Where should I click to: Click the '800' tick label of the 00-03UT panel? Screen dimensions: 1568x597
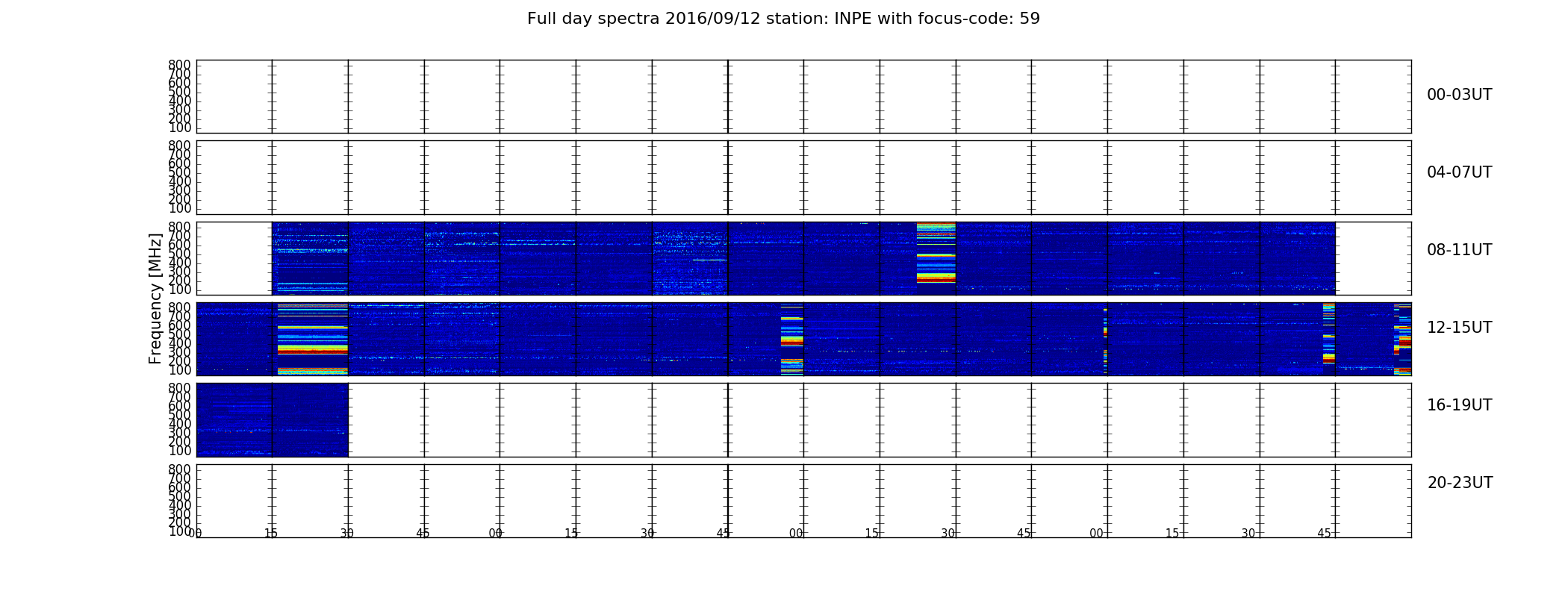(179, 65)
